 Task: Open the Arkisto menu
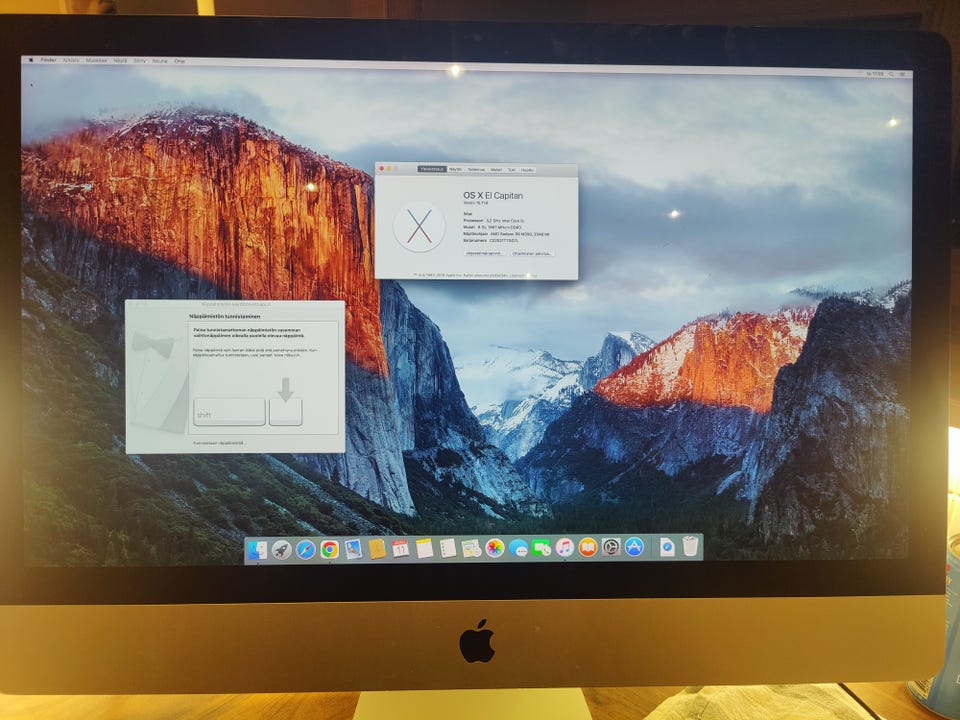click(x=71, y=61)
